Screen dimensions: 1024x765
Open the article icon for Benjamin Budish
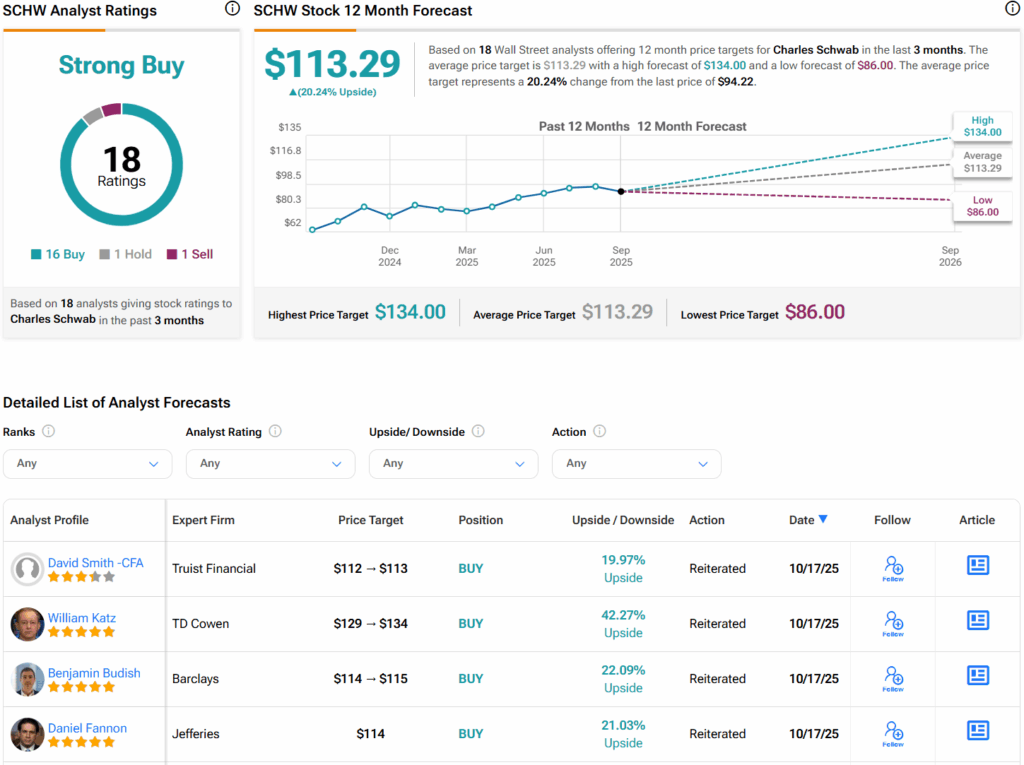click(977, 676)
